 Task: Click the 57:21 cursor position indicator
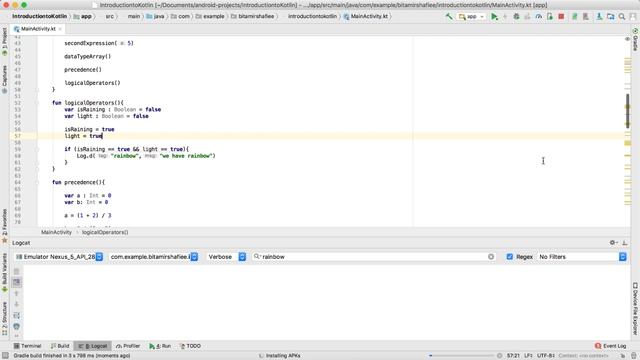point(513,356)
